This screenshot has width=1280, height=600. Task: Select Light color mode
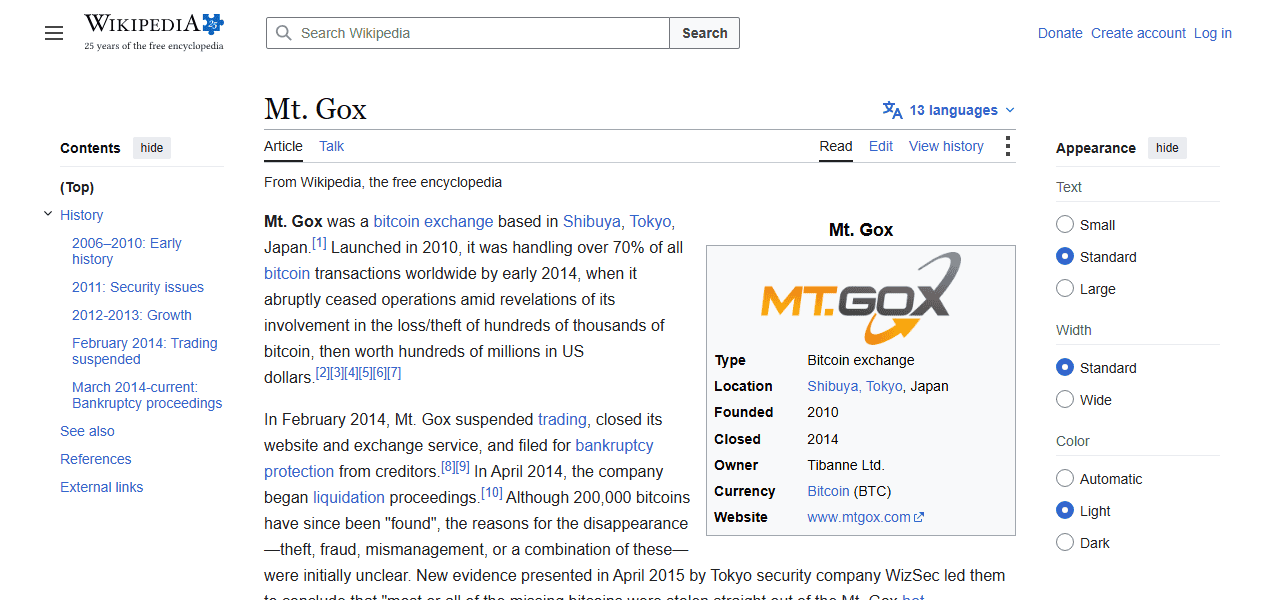1065,511
